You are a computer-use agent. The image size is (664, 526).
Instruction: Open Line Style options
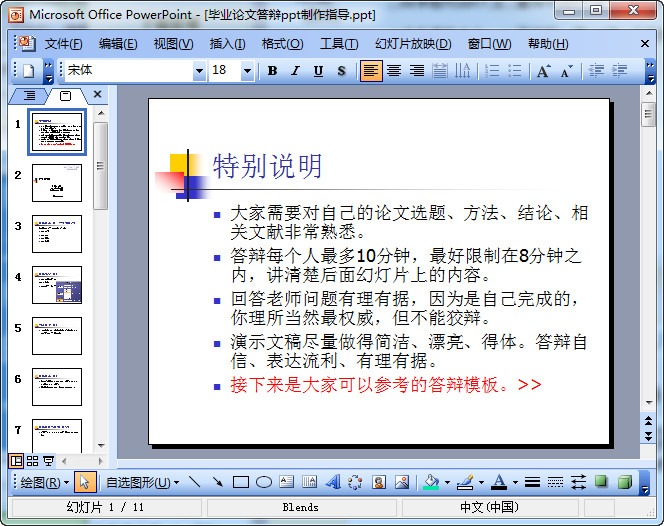coord(532,482)
